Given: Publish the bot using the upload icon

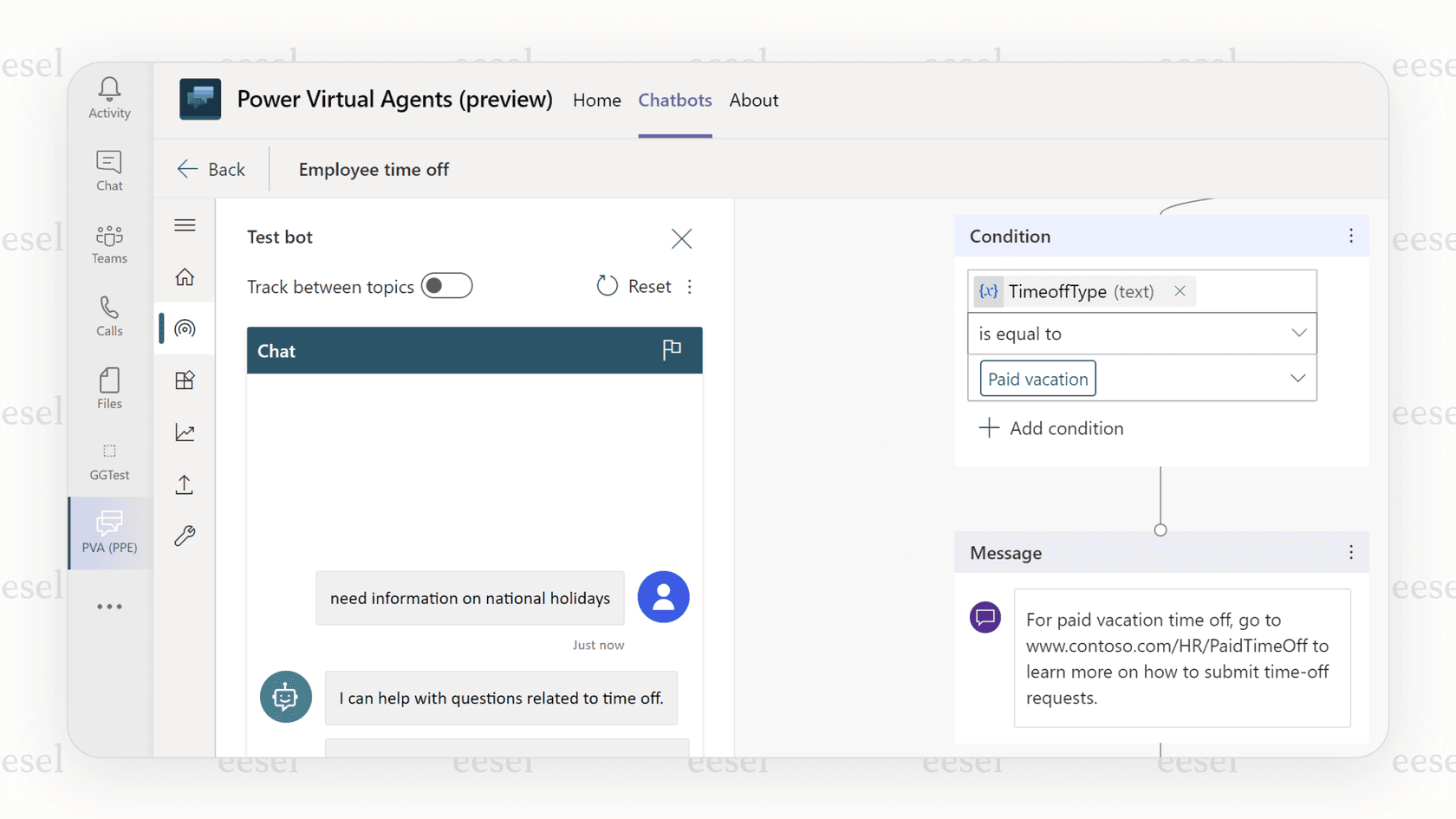Looking at the screenshot, I should tap(185, 484).
